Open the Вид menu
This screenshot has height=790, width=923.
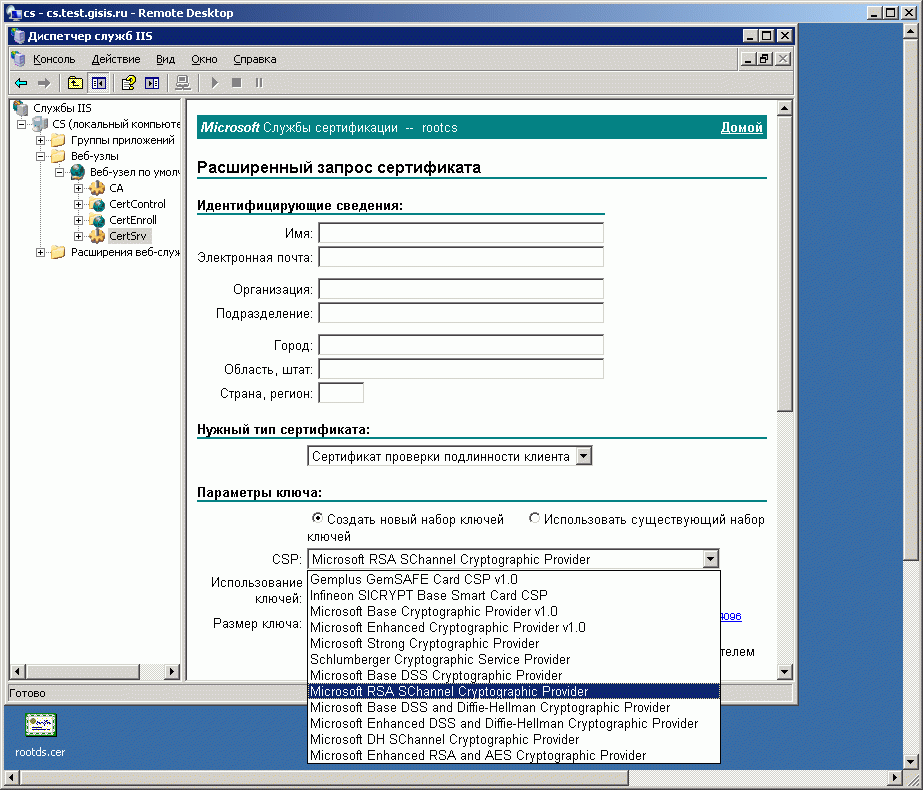(165, 59)
